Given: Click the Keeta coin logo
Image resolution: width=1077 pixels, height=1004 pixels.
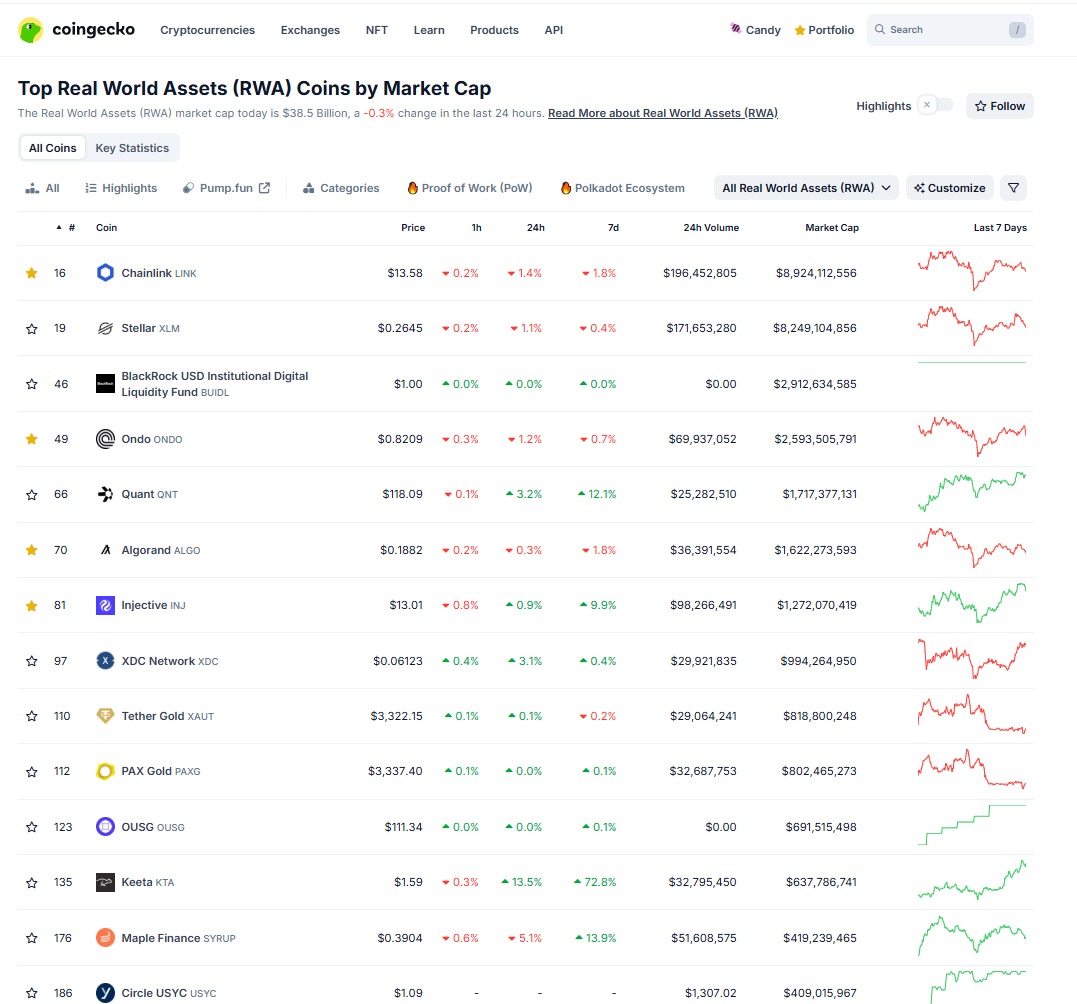Looking at the screenshot, I should coord(105,882).
